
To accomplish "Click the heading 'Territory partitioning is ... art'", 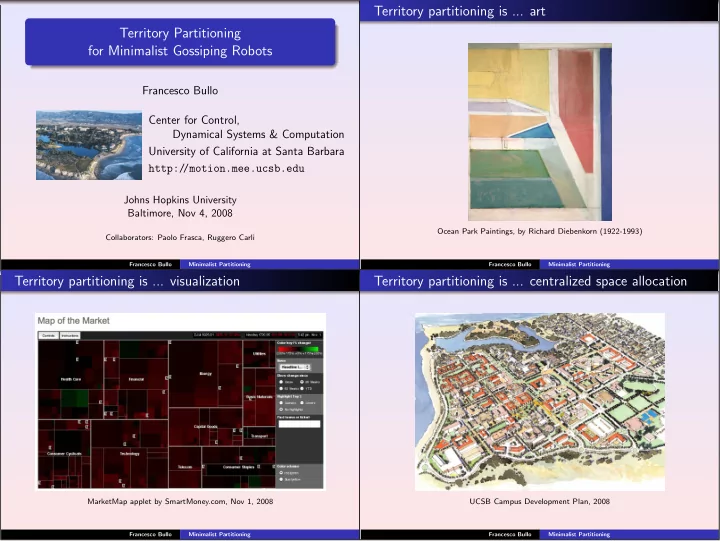I will [460, 11].
